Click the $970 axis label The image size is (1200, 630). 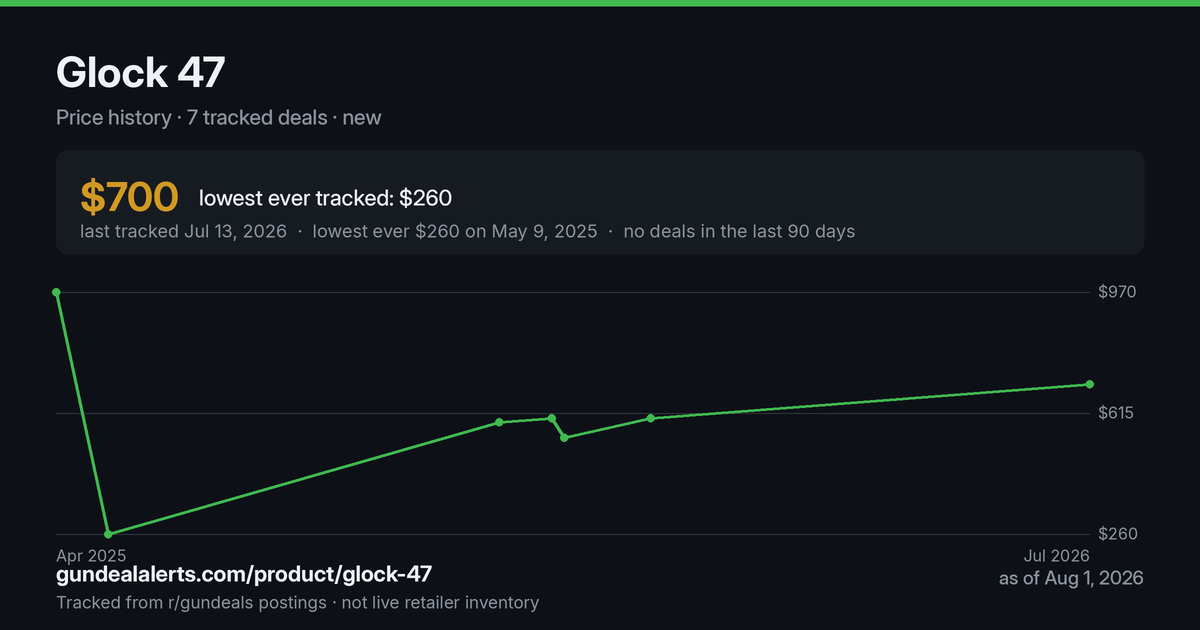1117,292
